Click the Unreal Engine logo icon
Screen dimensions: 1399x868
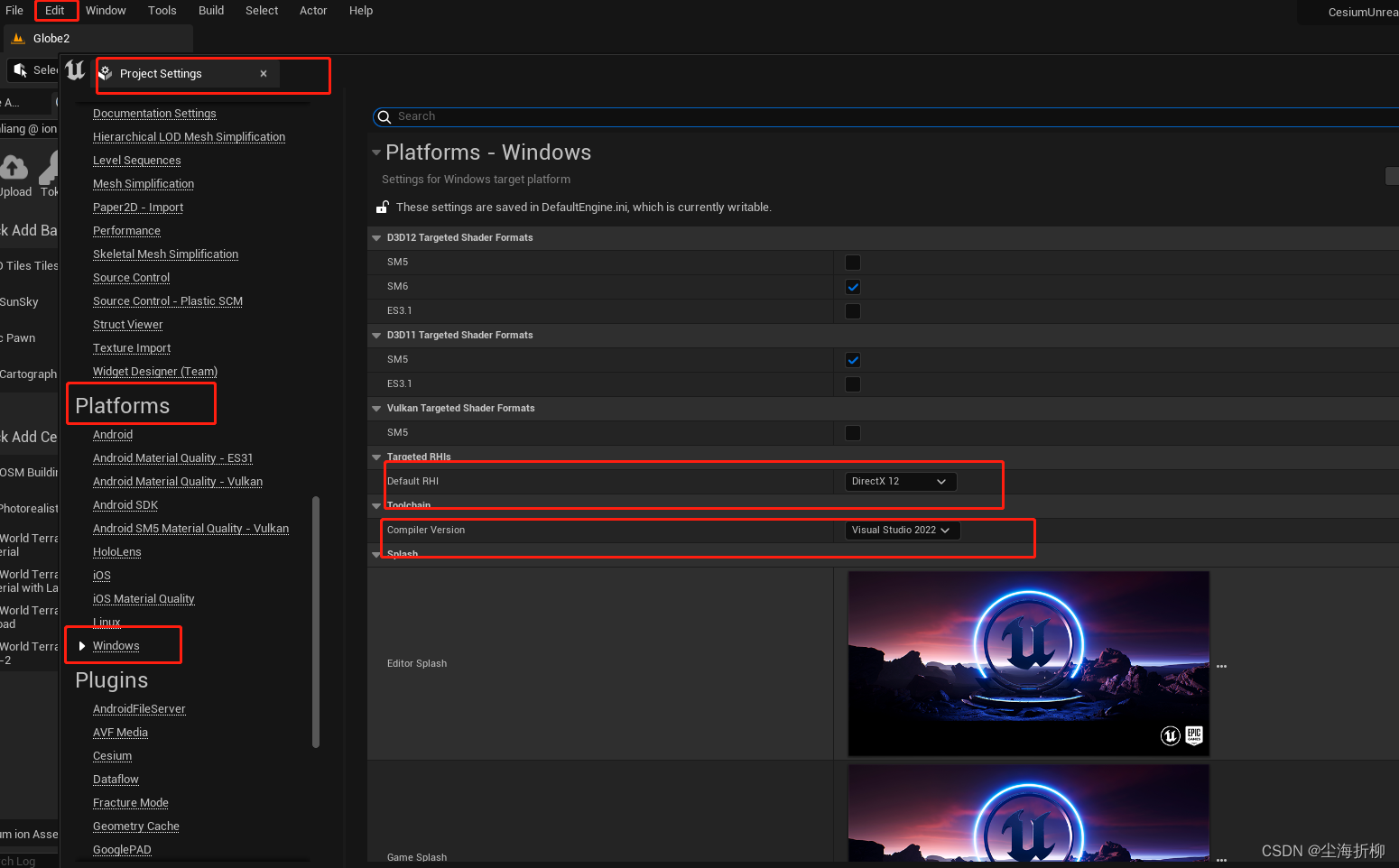75,70
